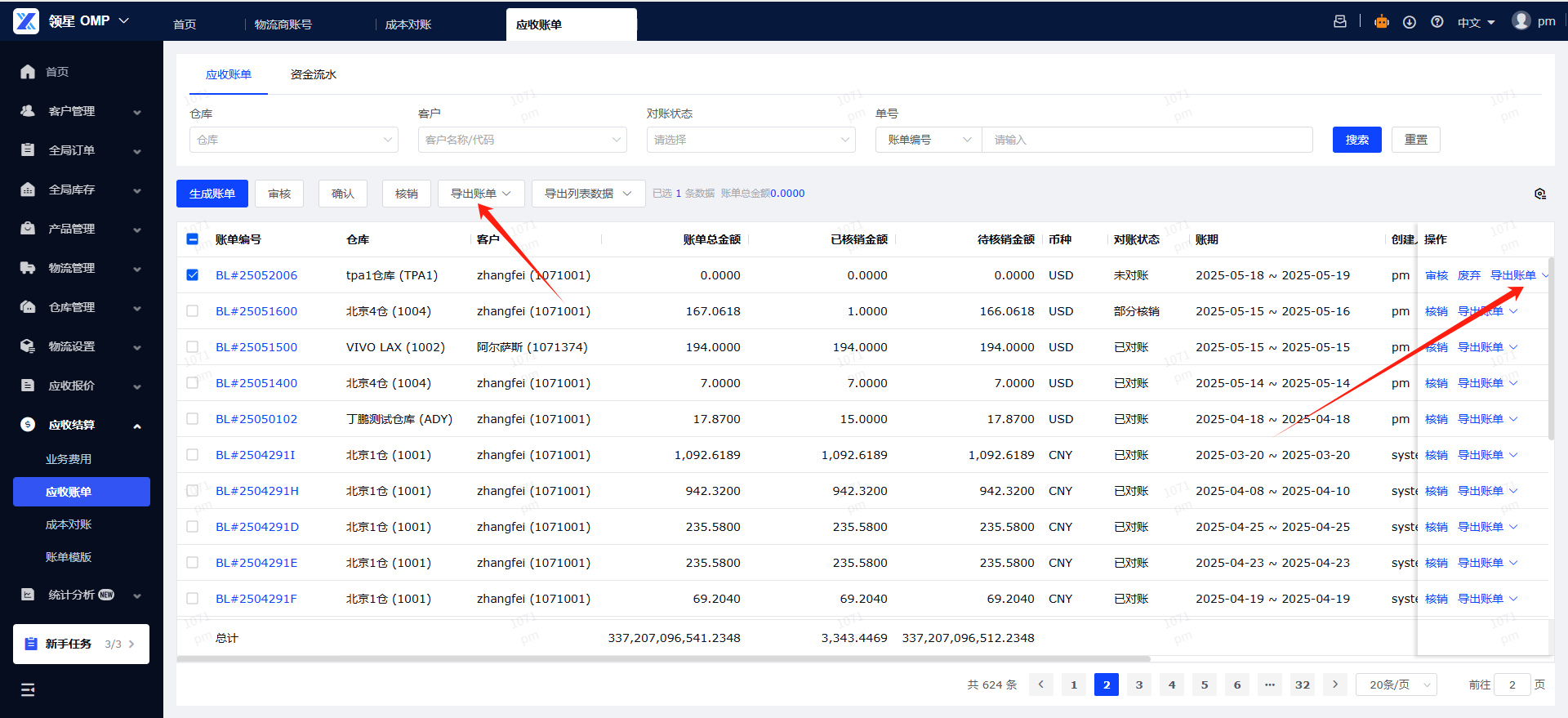
Task: Click the 重置 button
Action: click(x=1416, y=140)
